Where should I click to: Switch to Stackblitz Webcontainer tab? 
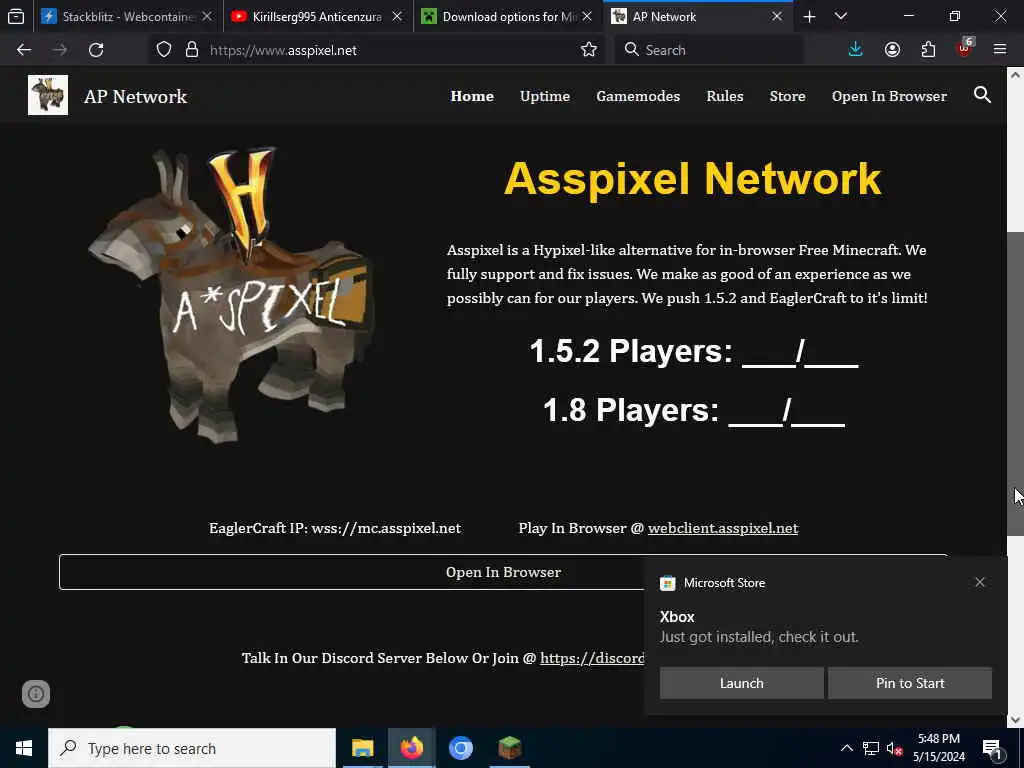[127, 16]
